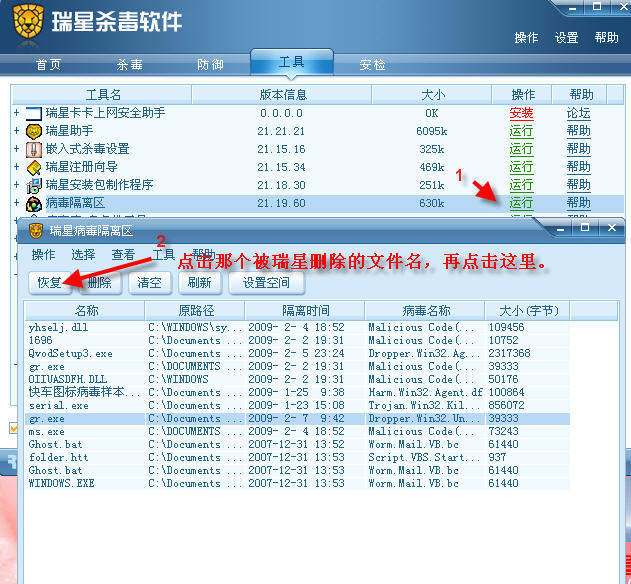Open the quarantine window 操作 menu

(43, 254)
